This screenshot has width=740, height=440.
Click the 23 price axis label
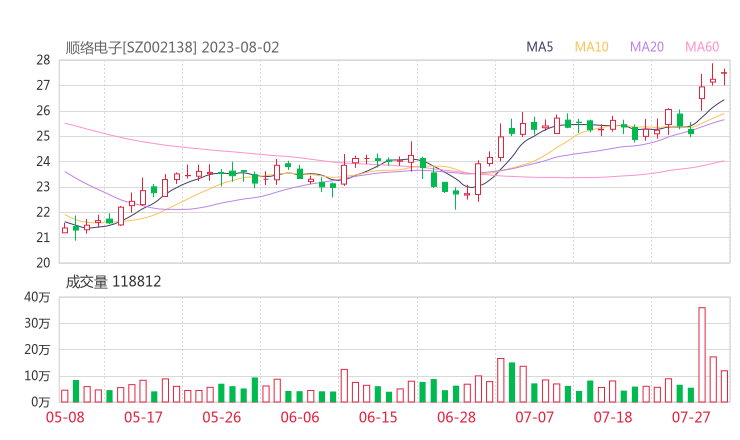point(43,187)
